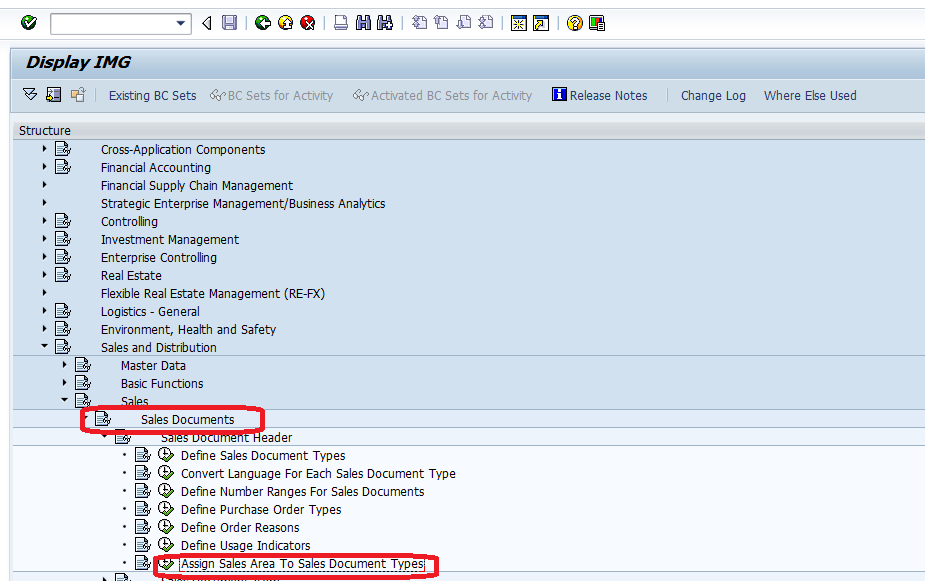Click the Enter (green checkmark) icon
The width and height of the screenshot is (925, 581).
[28, 22]
